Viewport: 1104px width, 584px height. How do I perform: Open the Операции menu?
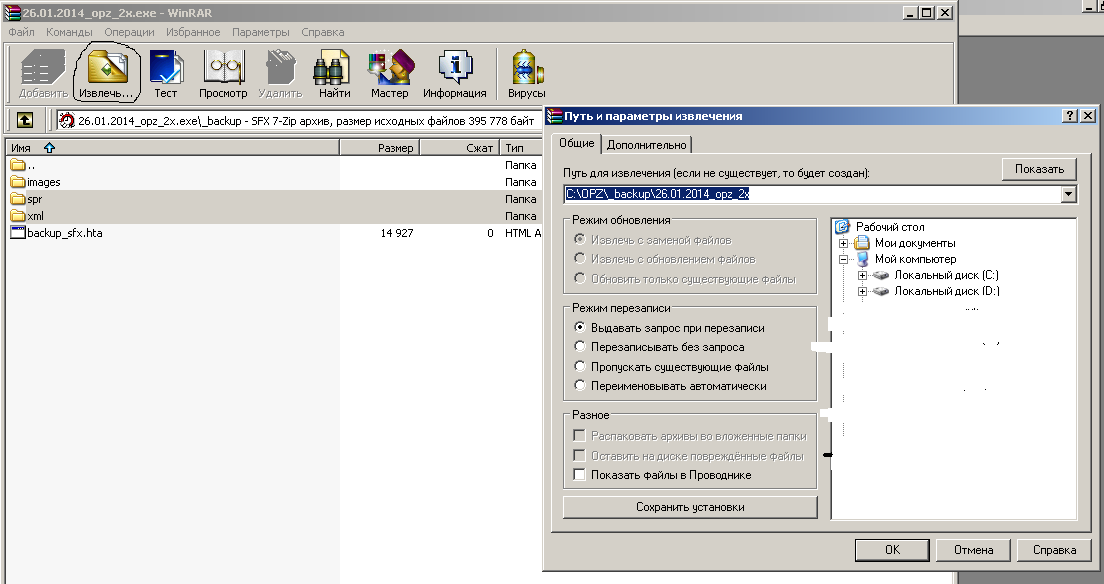pyautogui.click(x=129, y=32)
